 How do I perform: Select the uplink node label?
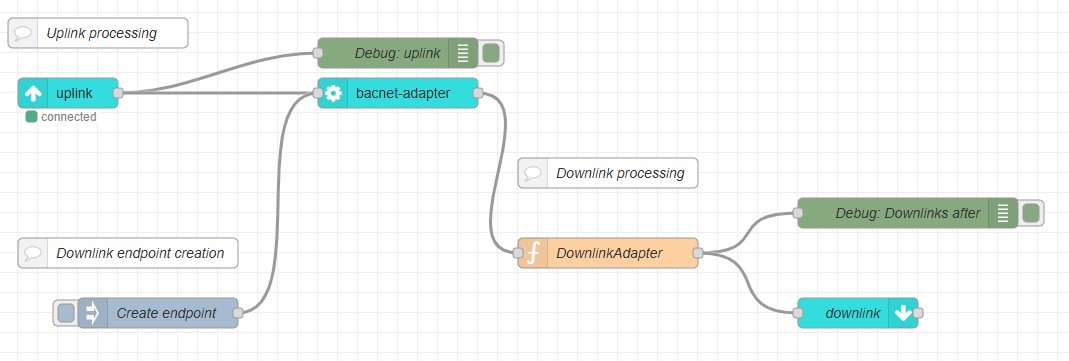74,93
